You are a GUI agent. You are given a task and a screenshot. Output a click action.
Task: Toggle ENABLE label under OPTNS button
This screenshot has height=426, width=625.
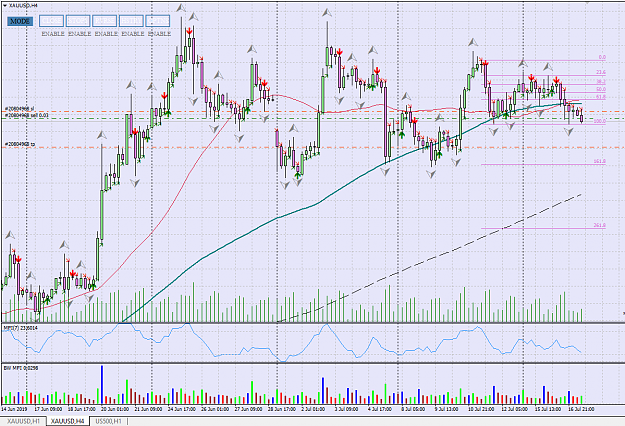[159, 34]
